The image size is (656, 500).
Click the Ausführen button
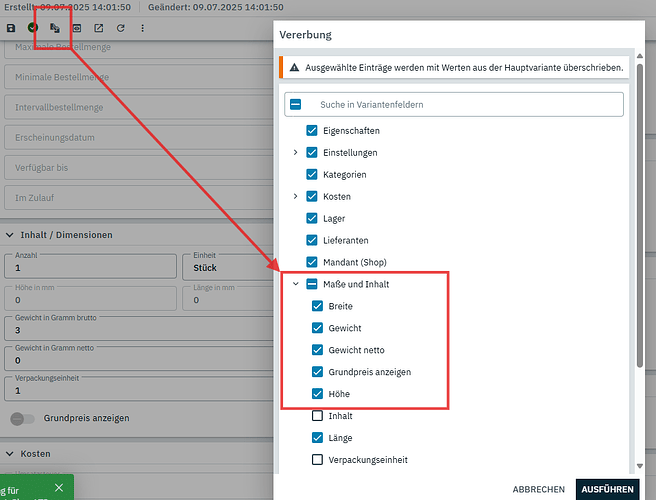coord(605,489)
